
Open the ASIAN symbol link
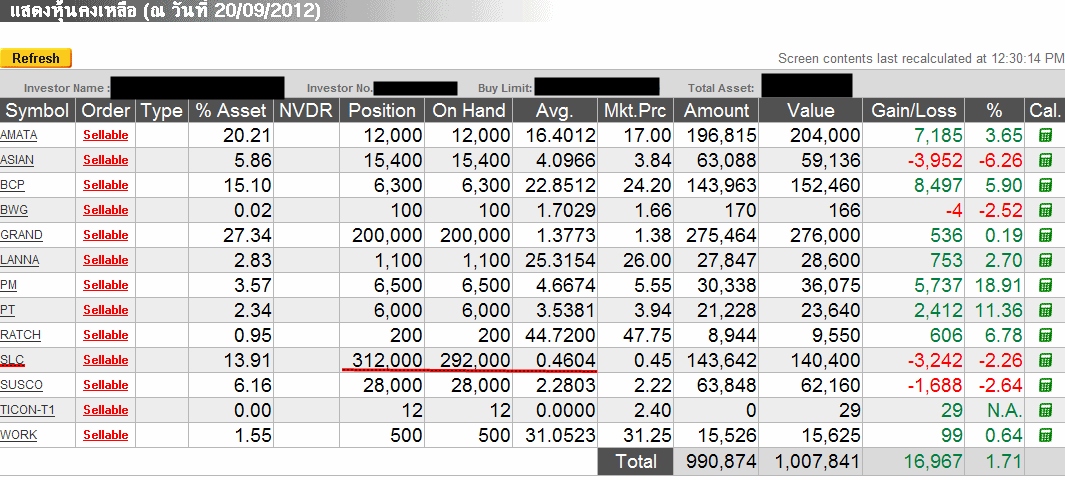pos(17,160)
